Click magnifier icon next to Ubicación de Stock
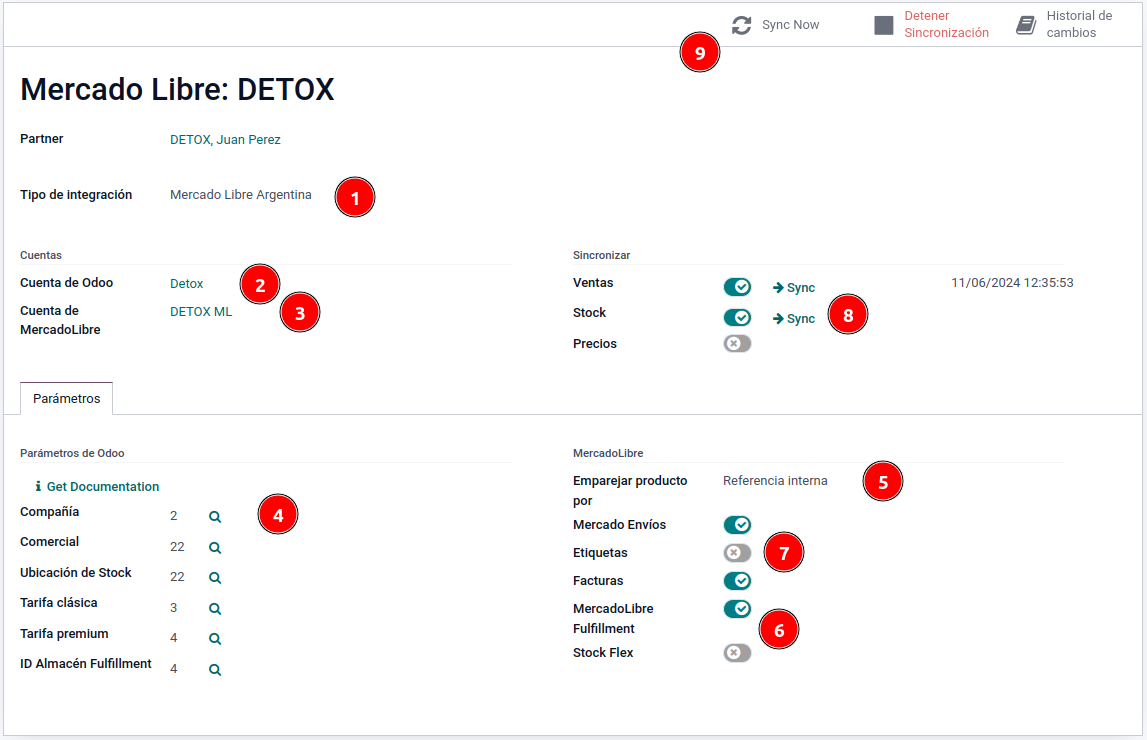Screen dimensions: 1147x740 215,578
